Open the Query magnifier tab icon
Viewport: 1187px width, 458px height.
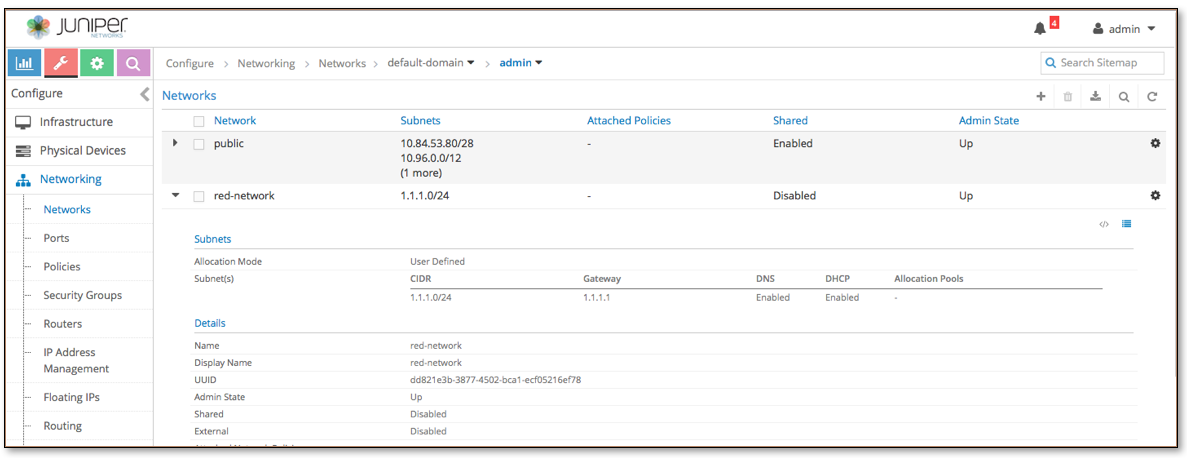coord(132,64)
